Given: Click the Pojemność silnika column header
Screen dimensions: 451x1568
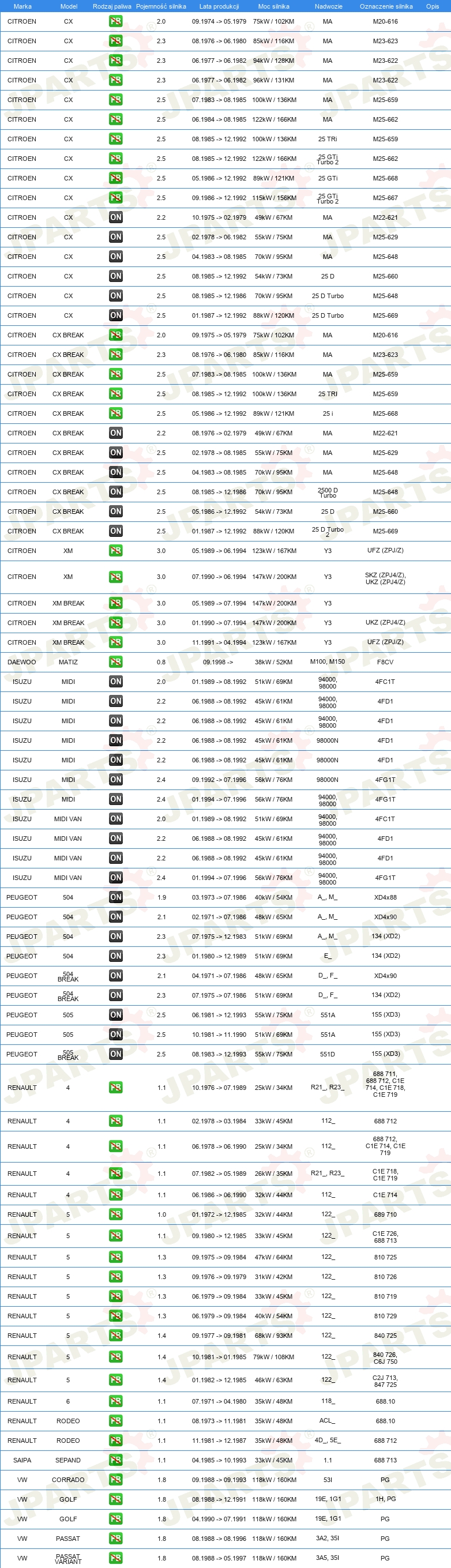Looking at the screenshot, I should (x=161, y=6).
